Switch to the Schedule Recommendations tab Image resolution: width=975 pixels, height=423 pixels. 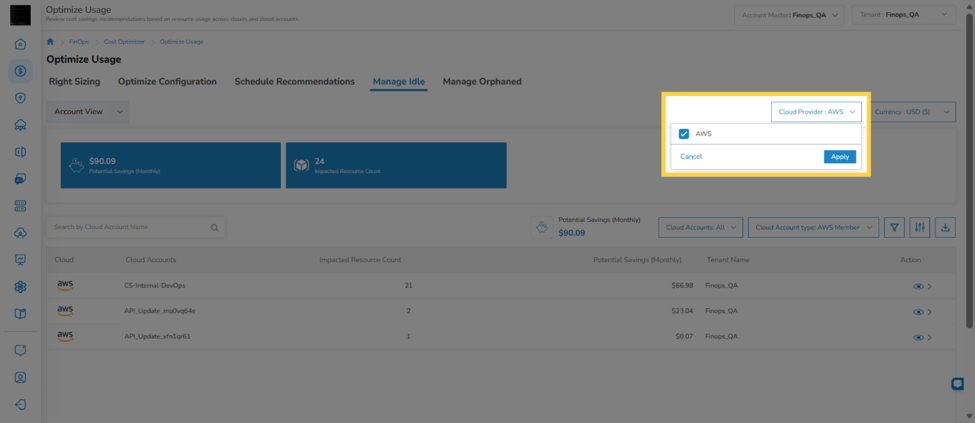(x=294, y=81)
